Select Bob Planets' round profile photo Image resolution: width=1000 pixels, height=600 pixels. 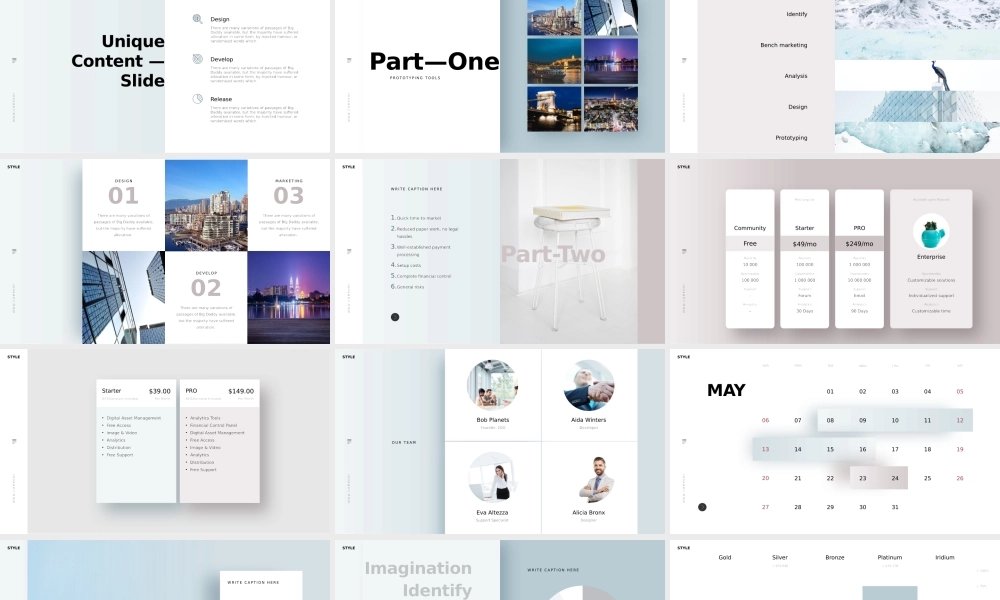coord(492,384)
